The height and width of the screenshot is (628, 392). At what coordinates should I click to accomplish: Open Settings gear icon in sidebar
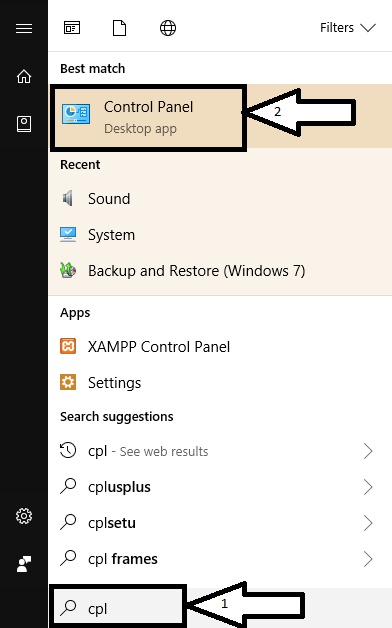pos(24,516)
